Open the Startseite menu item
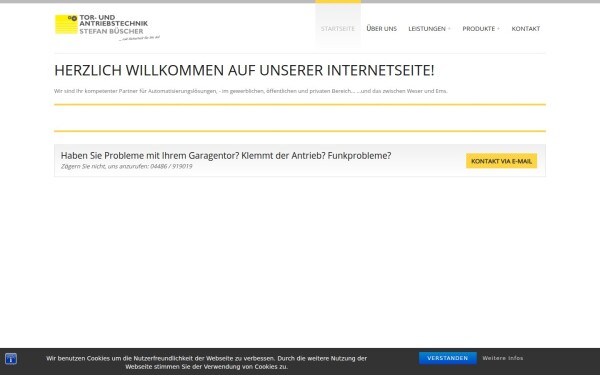Image resolution: width=600 pixels, height=375 pixels. (338, 29)
